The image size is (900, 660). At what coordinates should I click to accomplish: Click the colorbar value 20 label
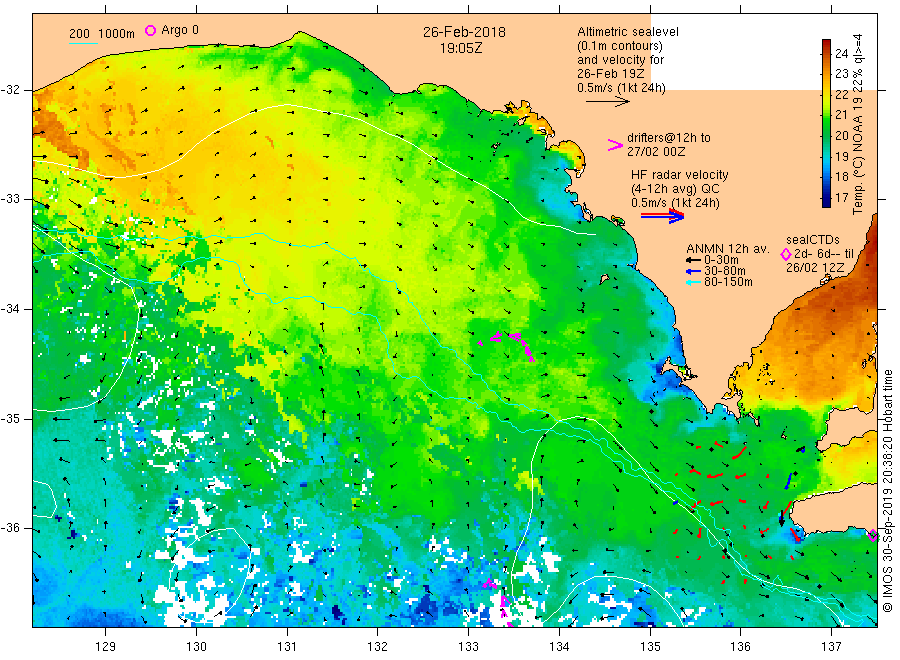841,135
